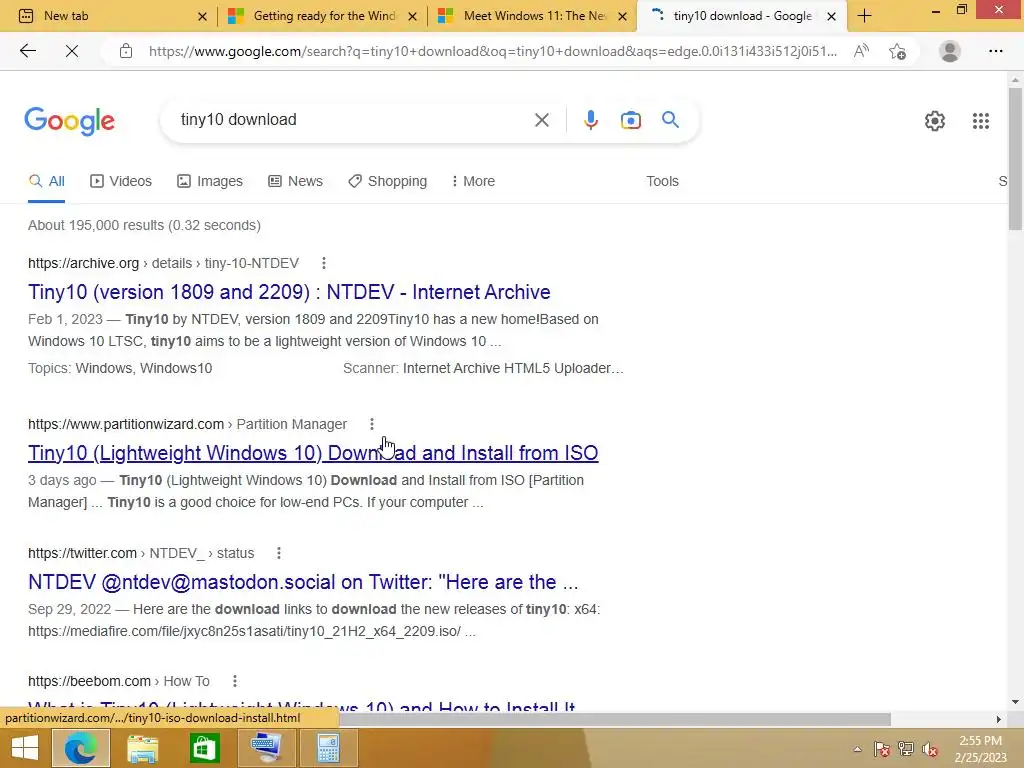
Task: Click the About 195,000 results text
Action: point(144,225)
